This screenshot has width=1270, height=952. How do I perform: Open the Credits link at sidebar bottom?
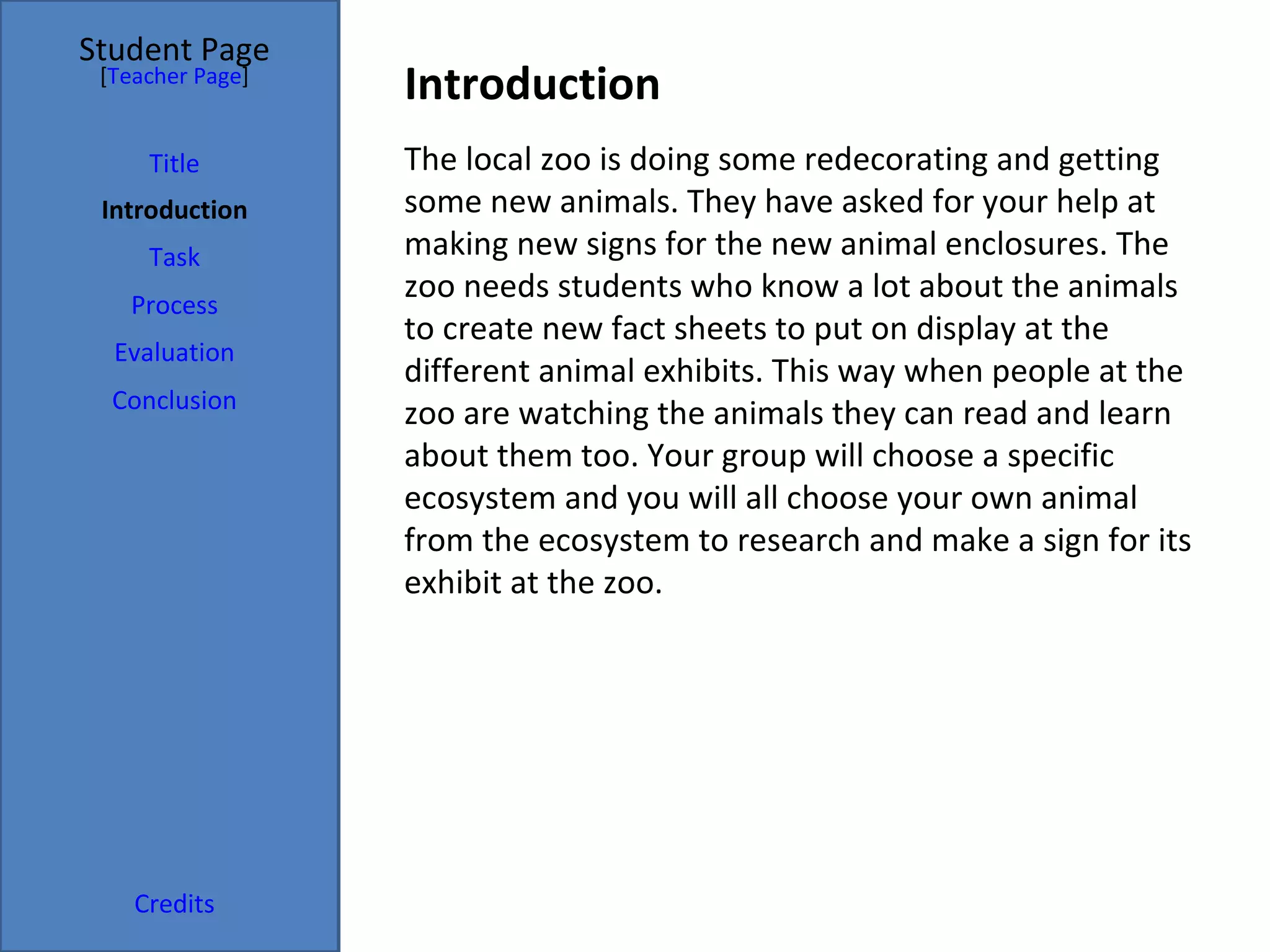click(174, 904)
